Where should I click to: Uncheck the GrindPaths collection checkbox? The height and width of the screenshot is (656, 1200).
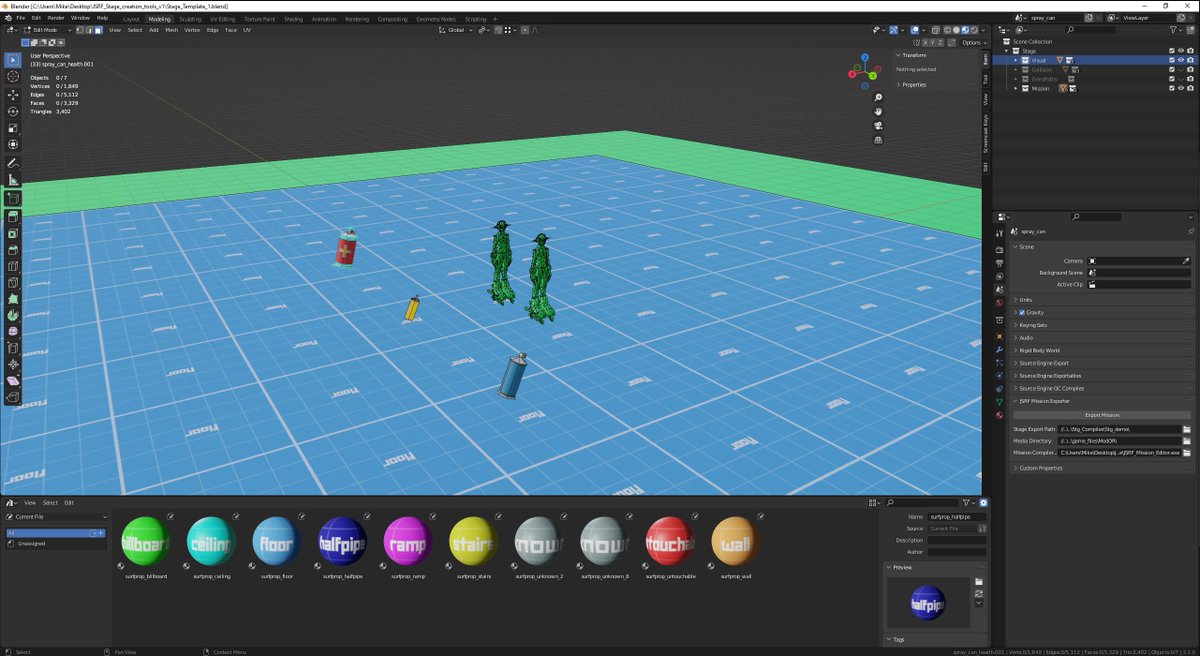click(1172, 79)
